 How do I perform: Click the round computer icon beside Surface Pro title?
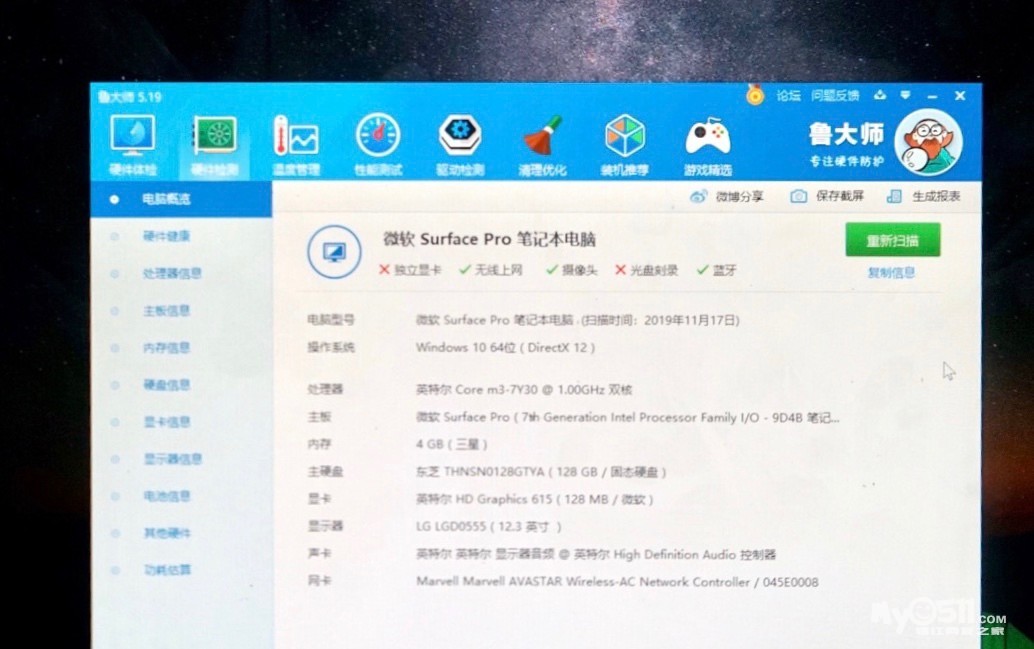pos(334,252)
